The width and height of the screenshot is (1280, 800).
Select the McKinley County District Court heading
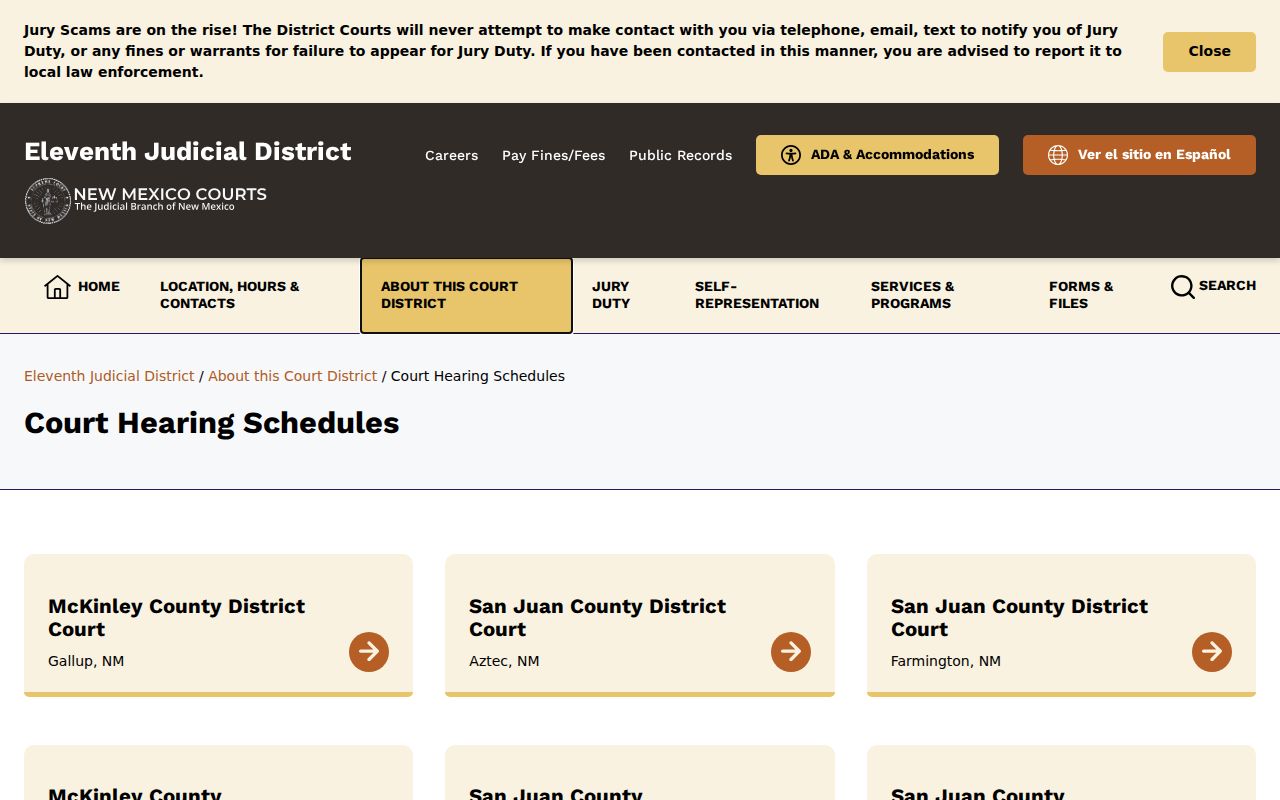coord(177,618)
